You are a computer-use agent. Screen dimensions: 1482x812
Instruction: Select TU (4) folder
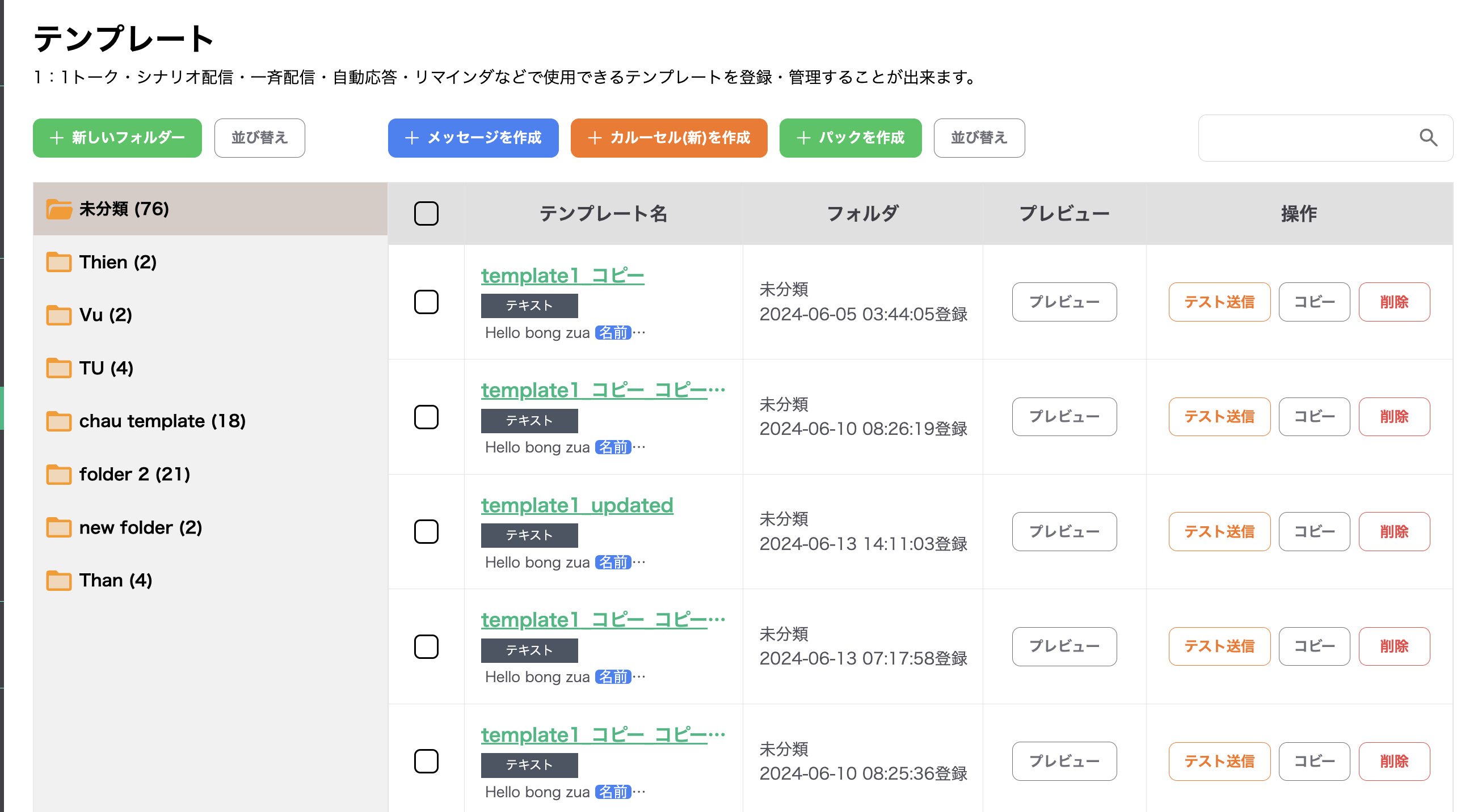click(x=210, y=368)
